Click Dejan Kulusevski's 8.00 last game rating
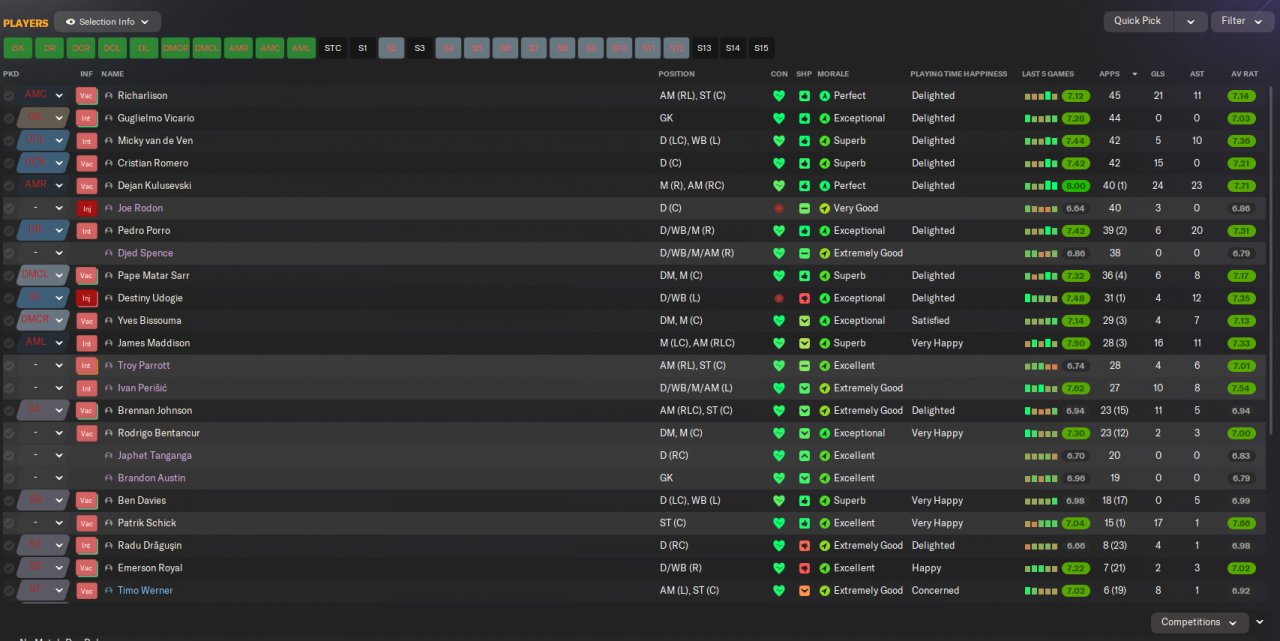Screen dimensions: 1280x641 point(1075,186)
